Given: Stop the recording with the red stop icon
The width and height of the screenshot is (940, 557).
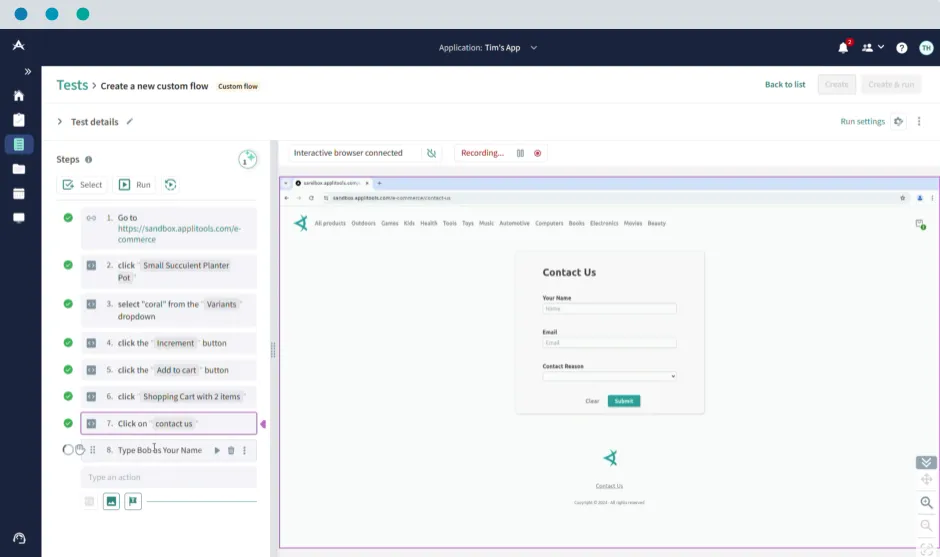Looking at the screenshot, I should click(x=537, y=153).
